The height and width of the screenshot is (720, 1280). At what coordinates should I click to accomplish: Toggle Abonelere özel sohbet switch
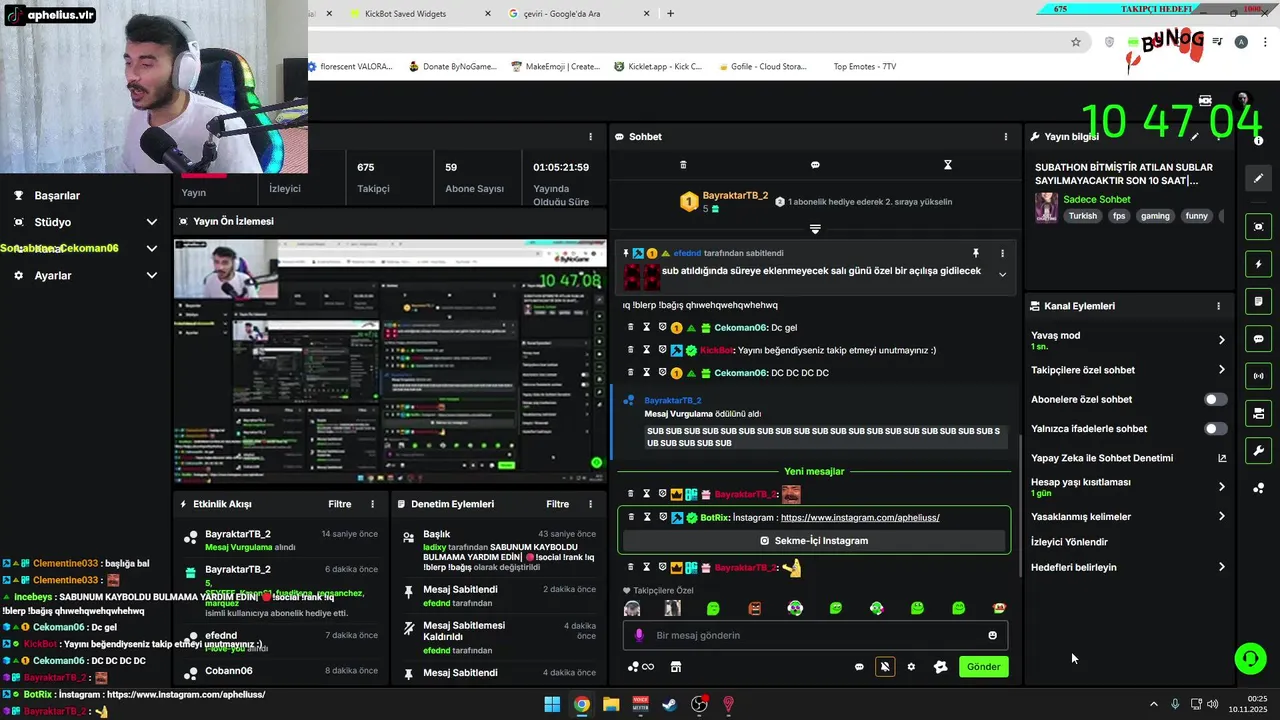coord(1215,399)
